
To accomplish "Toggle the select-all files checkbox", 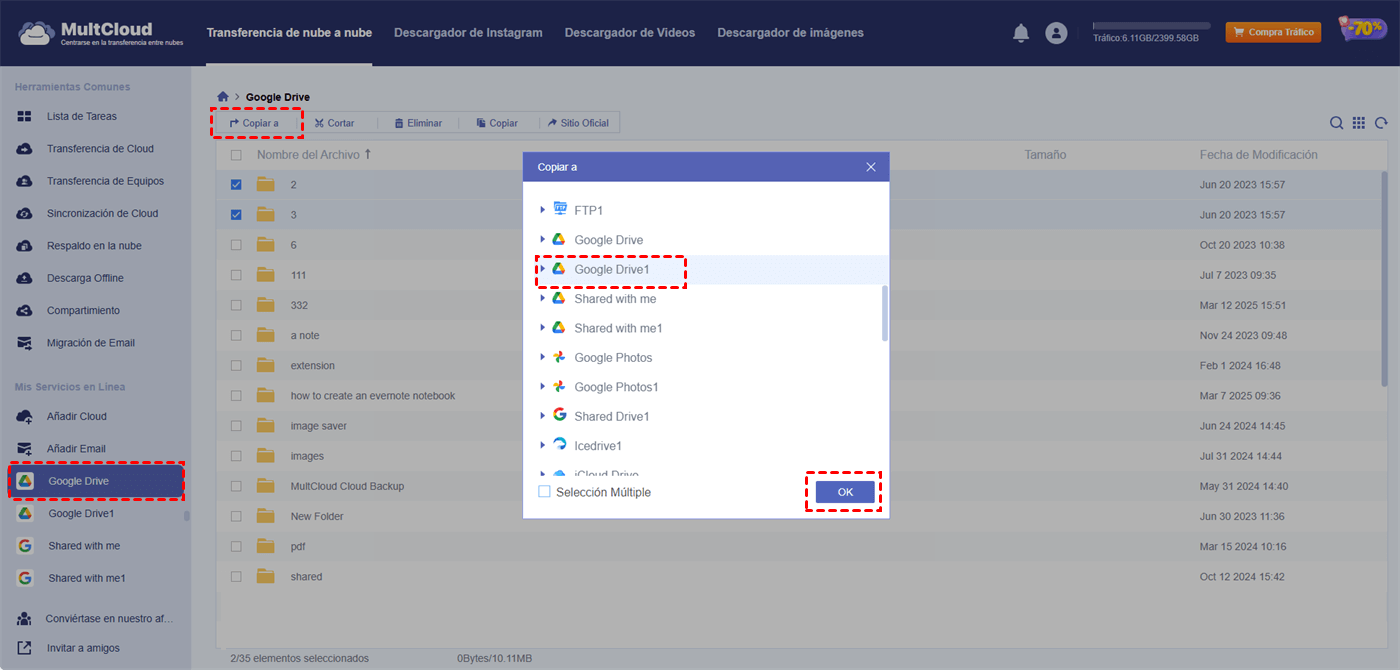I will (236, 155).
